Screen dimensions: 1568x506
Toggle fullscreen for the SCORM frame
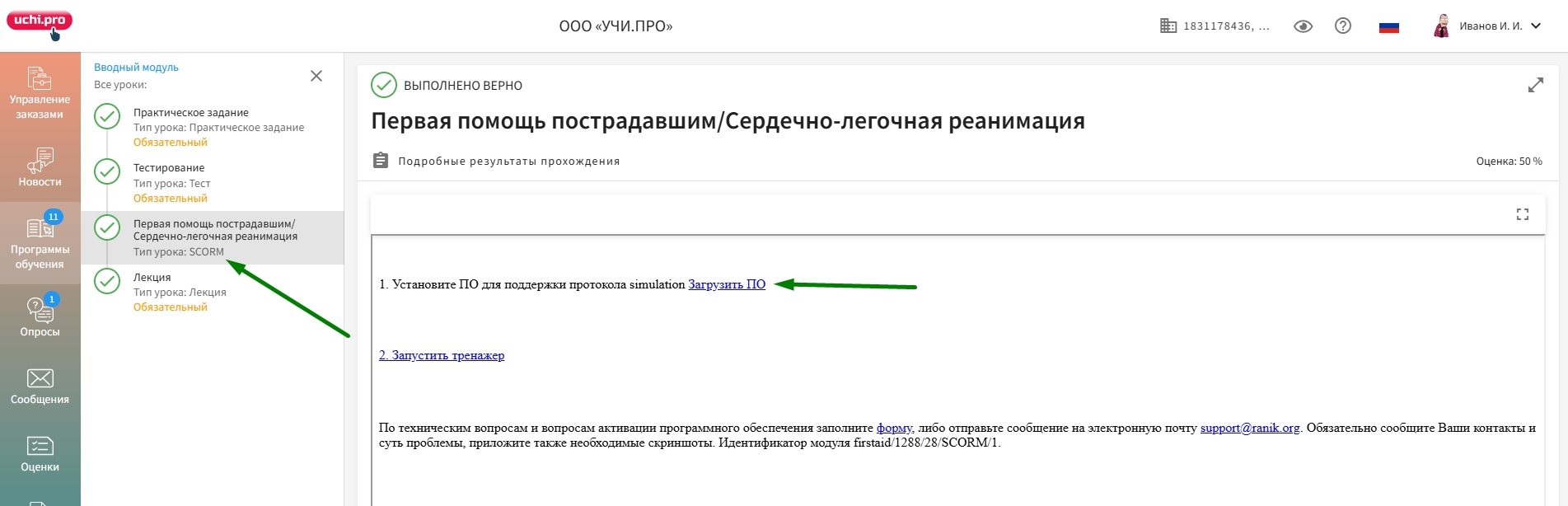click(1522, 214)
